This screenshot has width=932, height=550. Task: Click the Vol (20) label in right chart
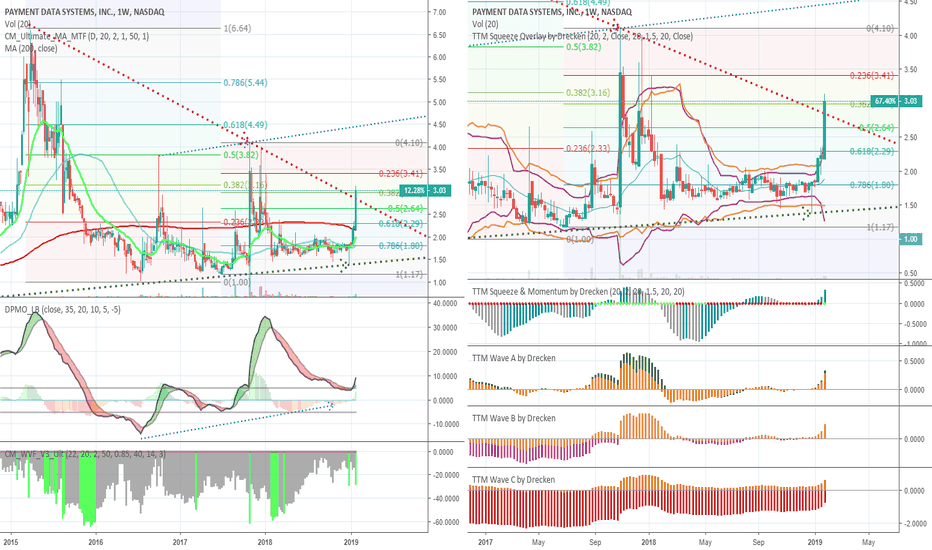(x=485, y=24)
